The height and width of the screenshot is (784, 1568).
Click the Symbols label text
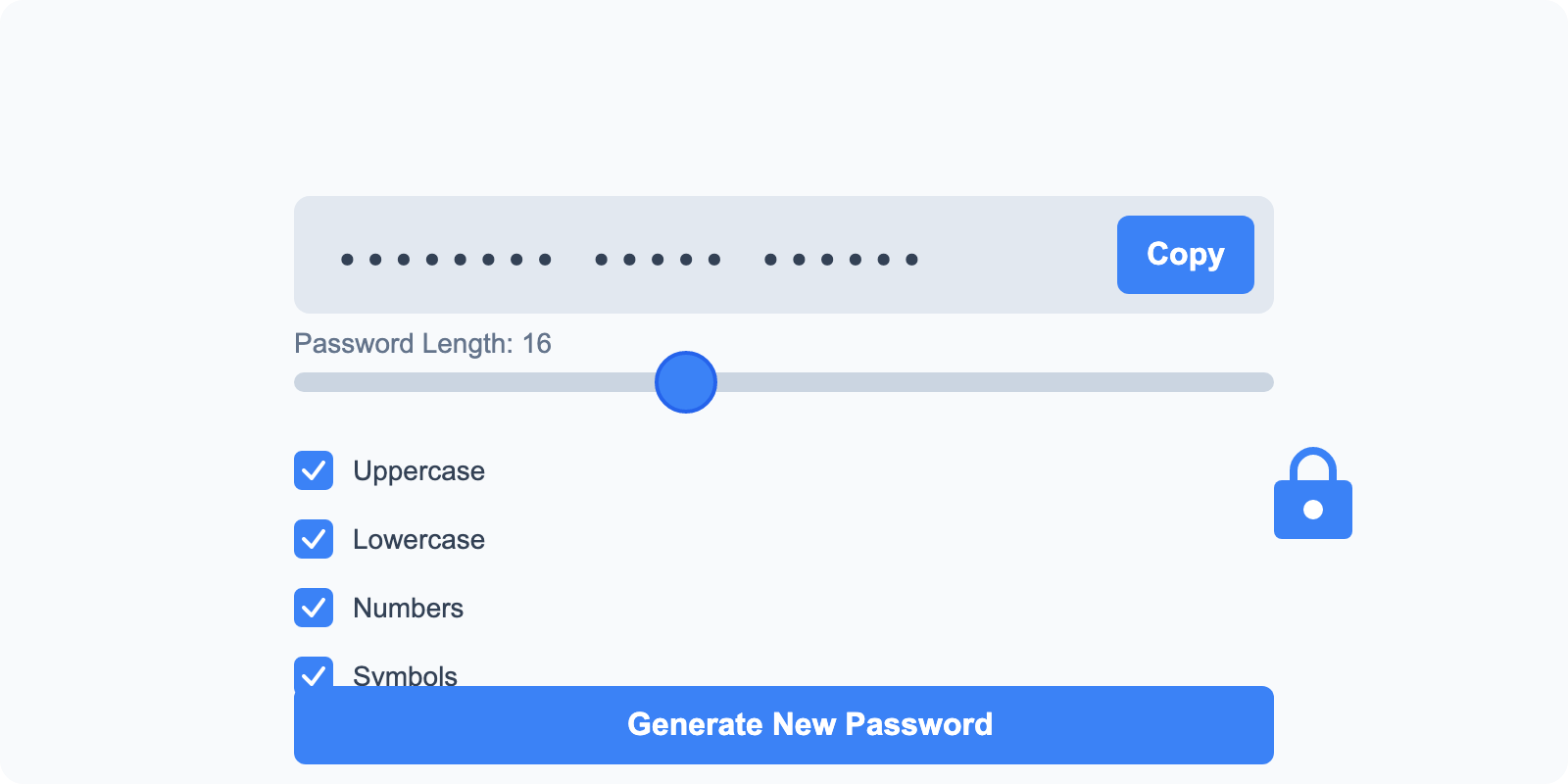(405, 676)
